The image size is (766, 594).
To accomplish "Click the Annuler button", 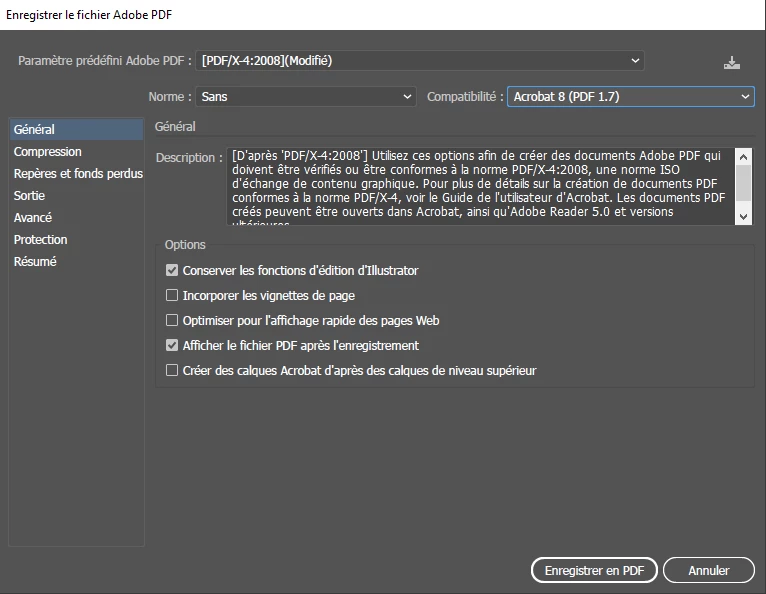I will 708,570.
